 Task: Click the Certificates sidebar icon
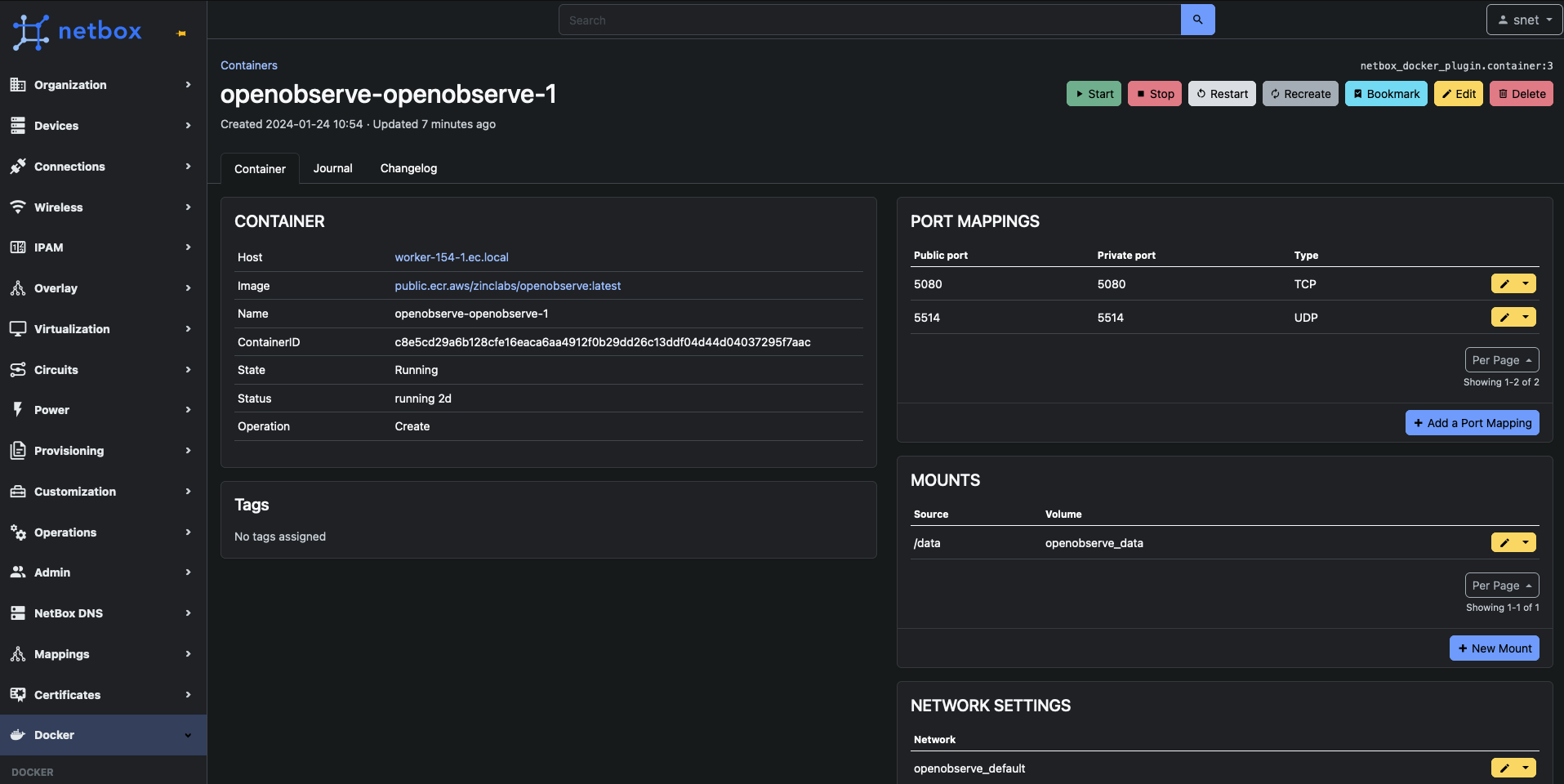tap(18, 694)
